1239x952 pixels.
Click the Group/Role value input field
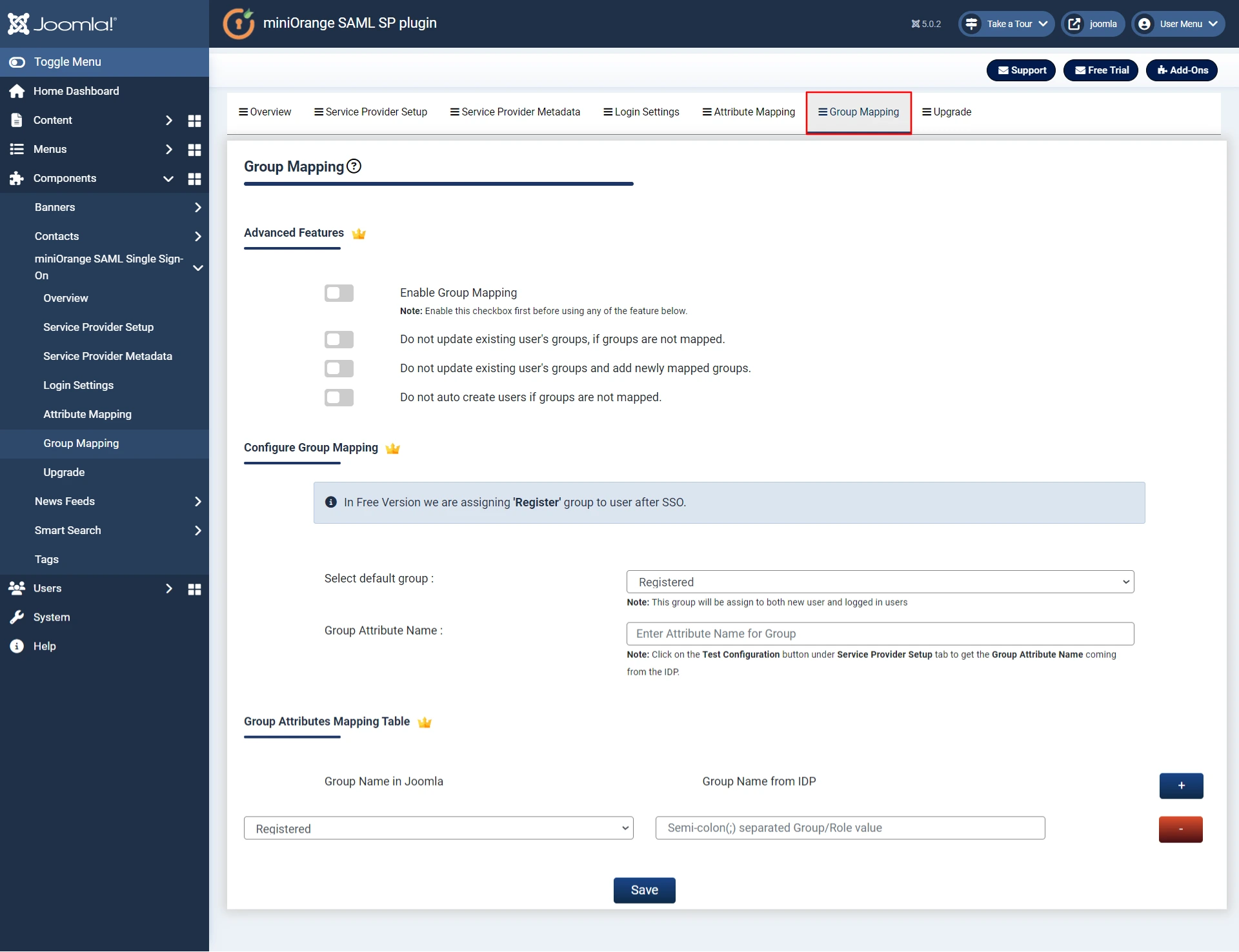tap(851, 828)
